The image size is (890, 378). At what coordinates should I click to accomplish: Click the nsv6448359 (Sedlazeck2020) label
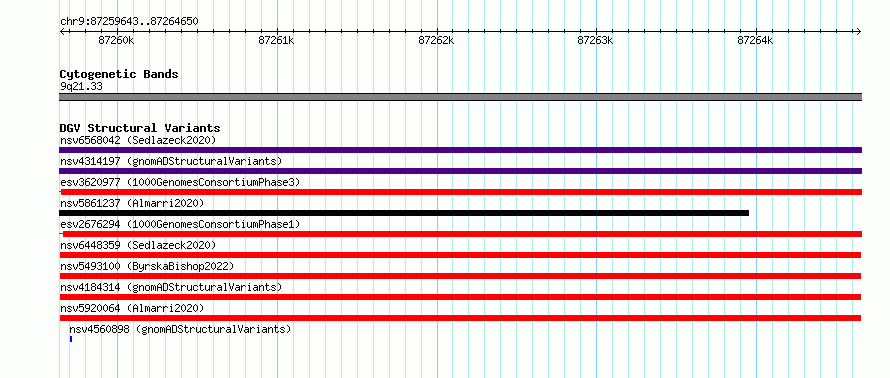tap(138, 245)
